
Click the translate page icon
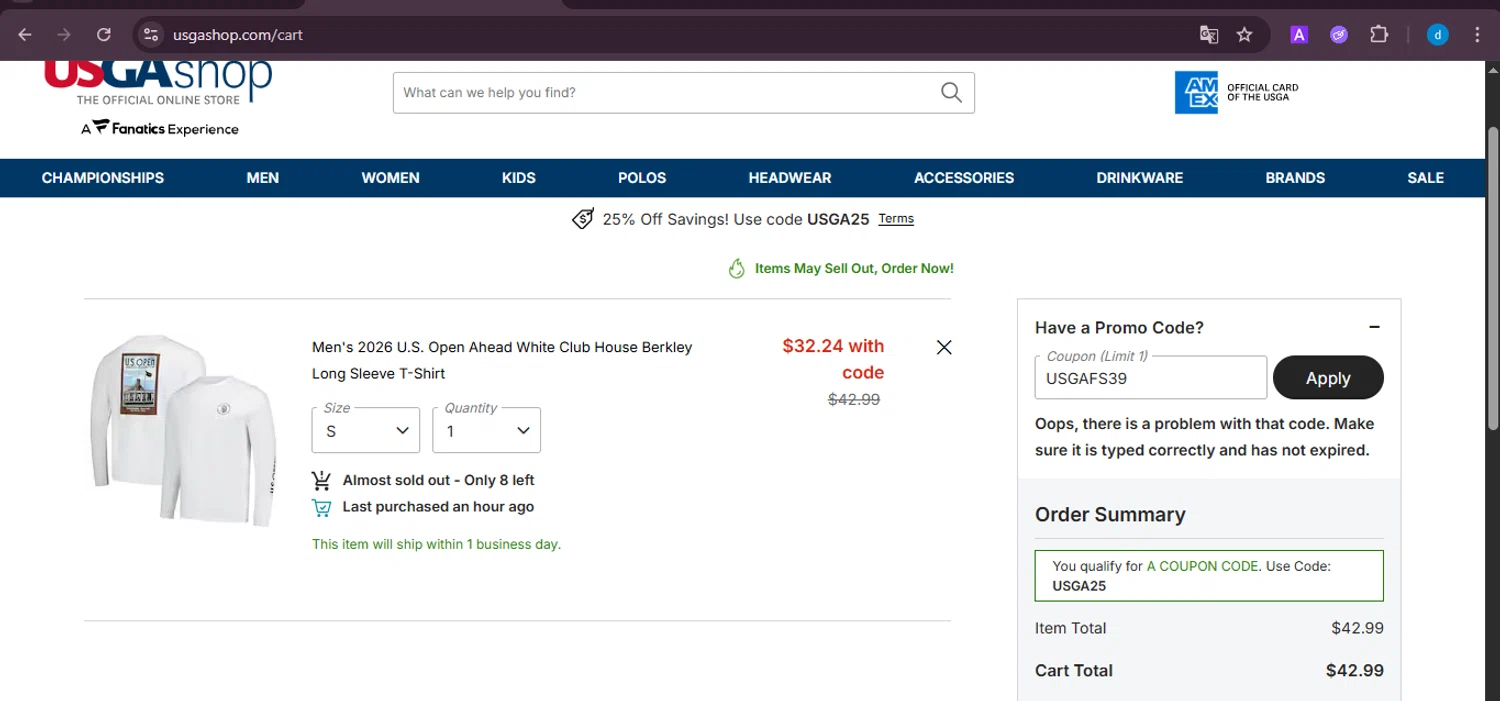(x=1209, y=35)
